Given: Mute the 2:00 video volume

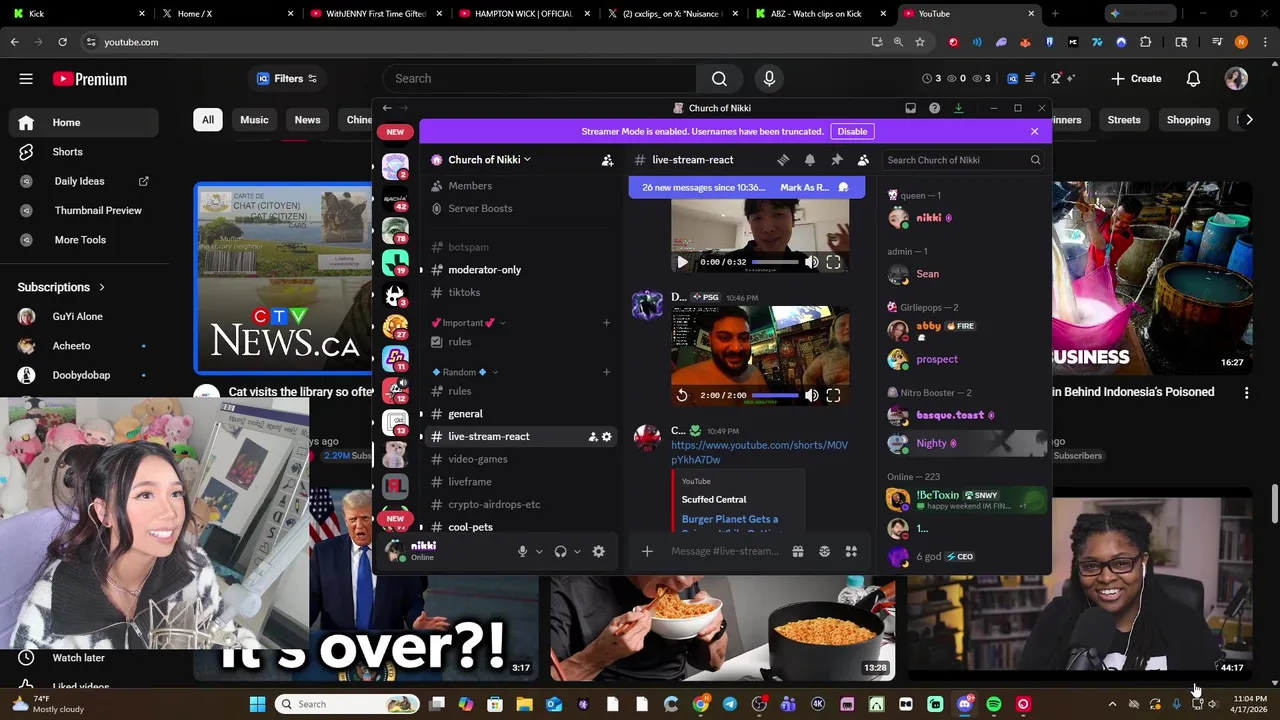Looking at the screenshot, I should [x=811, y=395].
